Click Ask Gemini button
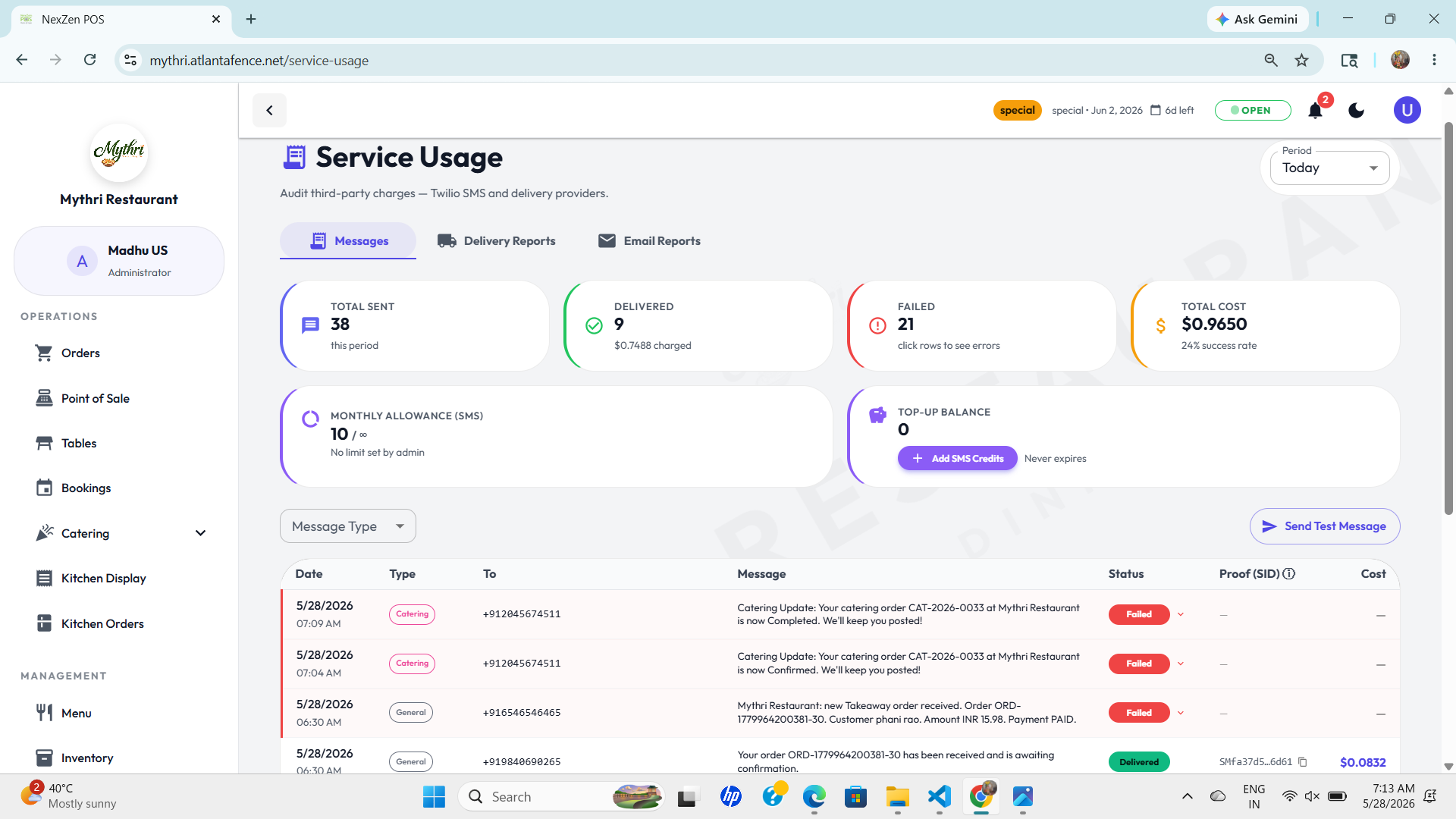 click(1257, 19)
